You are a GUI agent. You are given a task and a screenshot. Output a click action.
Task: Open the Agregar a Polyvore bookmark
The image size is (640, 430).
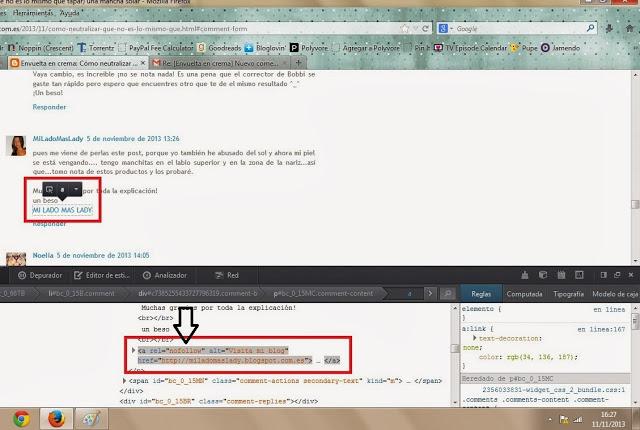pos(366,48)
